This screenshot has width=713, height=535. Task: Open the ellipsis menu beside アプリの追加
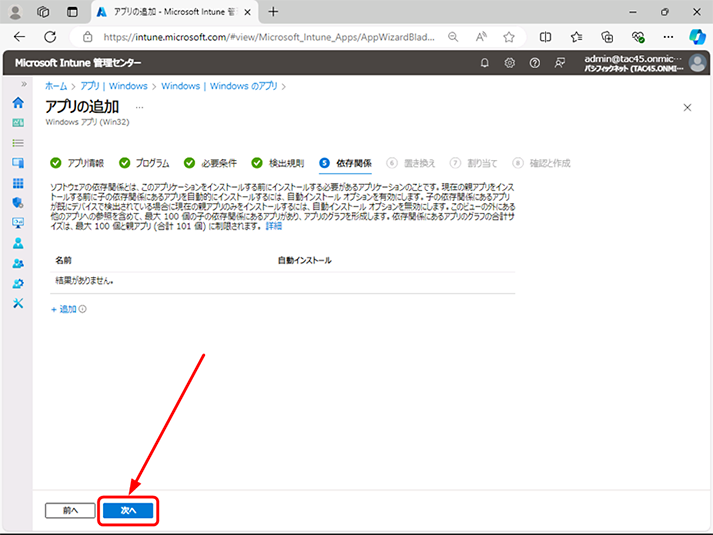[139, 108]
